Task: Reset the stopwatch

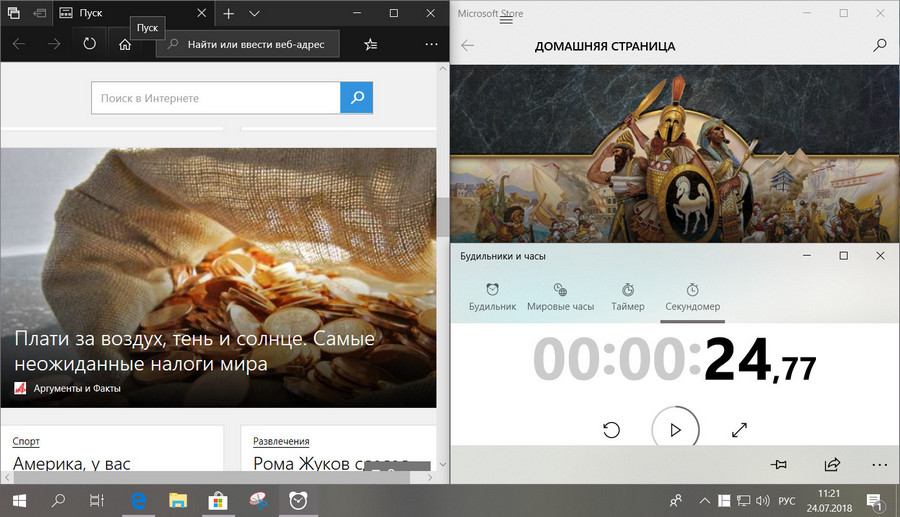Action: point(612,430)
